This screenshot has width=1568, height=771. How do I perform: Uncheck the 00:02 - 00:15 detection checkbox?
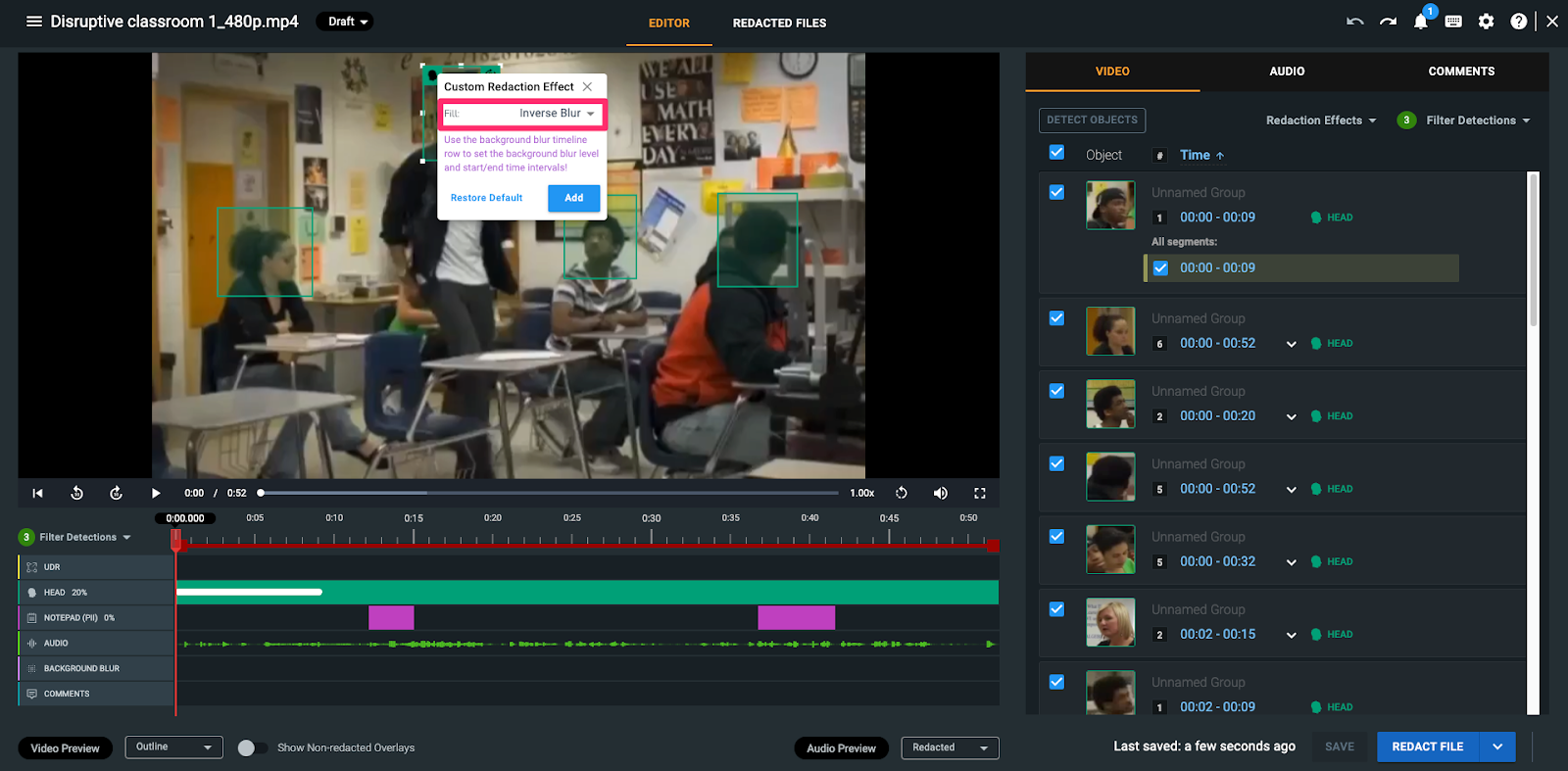pyautogui.click(x=1056, y=609)
